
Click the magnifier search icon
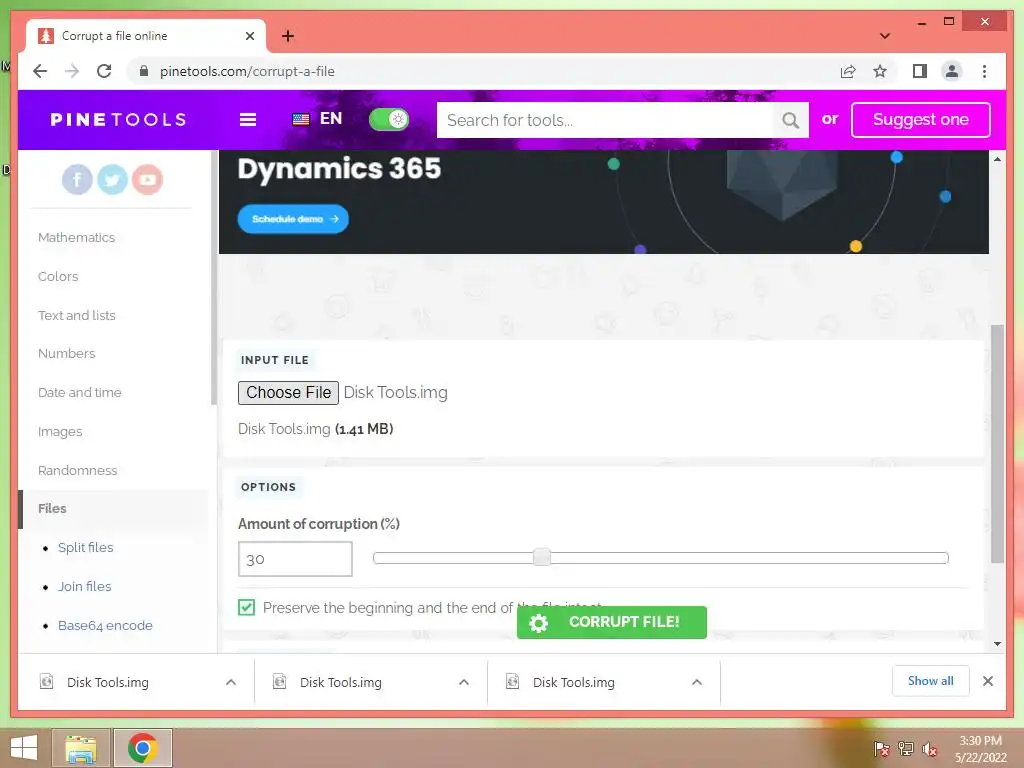(790, 120)
